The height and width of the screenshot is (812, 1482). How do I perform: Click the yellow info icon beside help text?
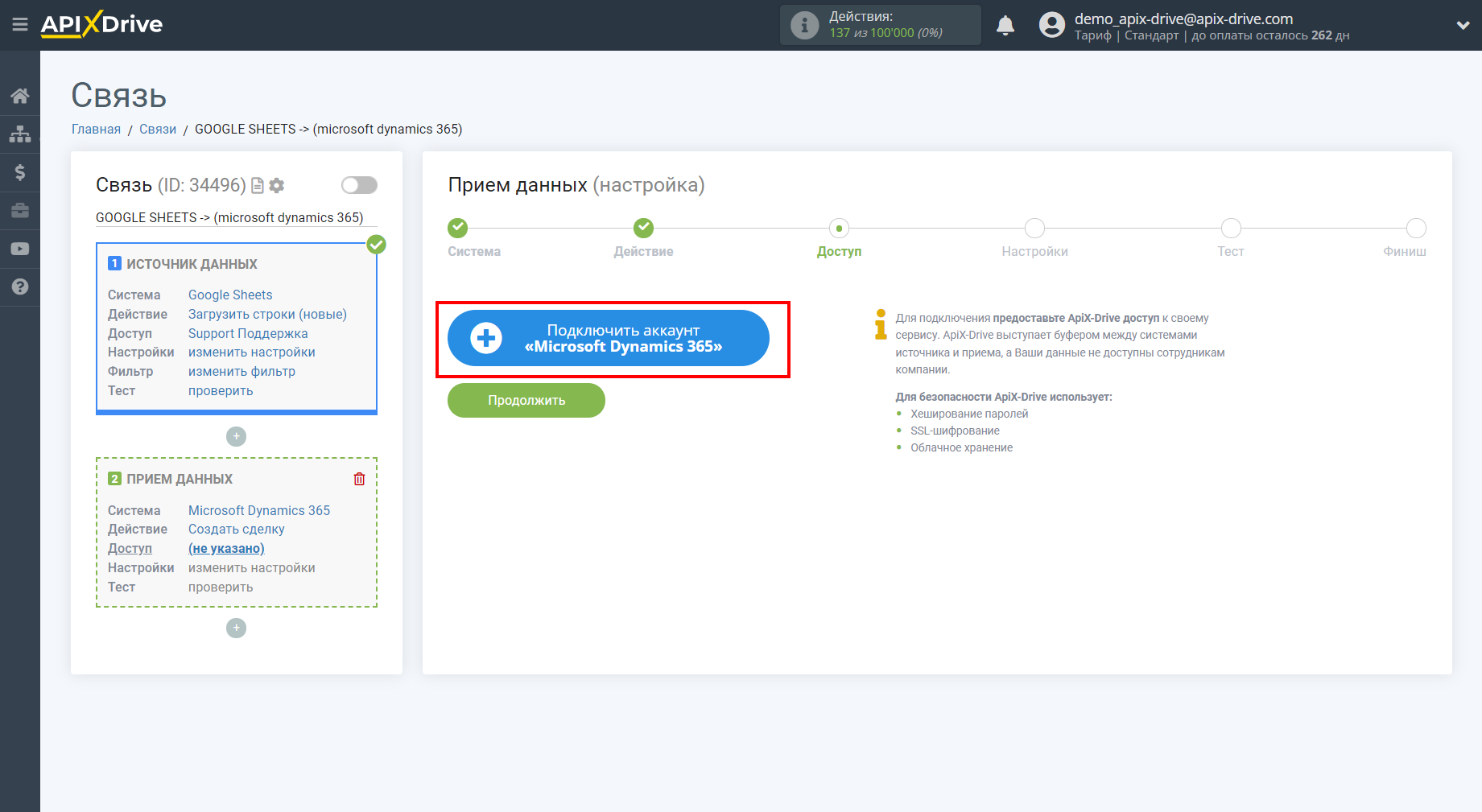tap(881, 324)
